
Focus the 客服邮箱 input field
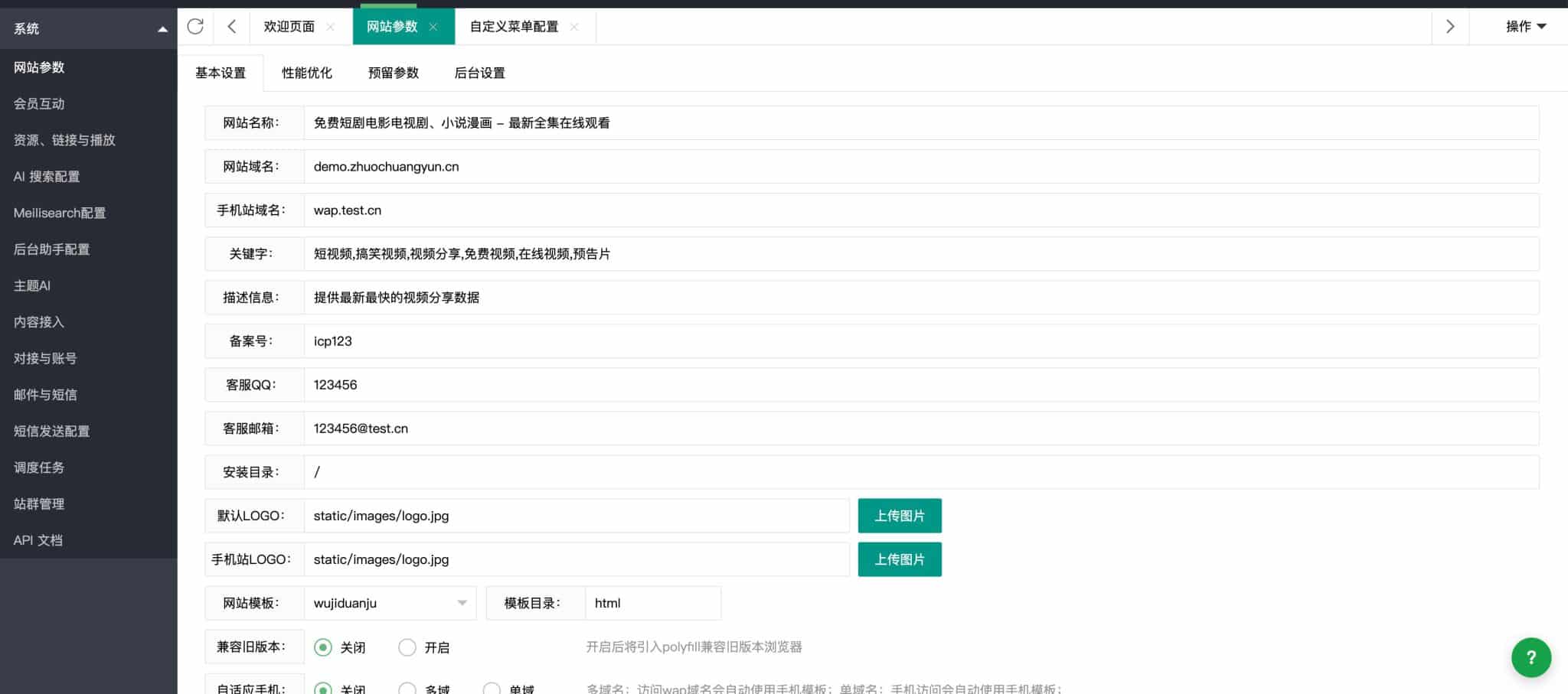(x=922, y=428)
